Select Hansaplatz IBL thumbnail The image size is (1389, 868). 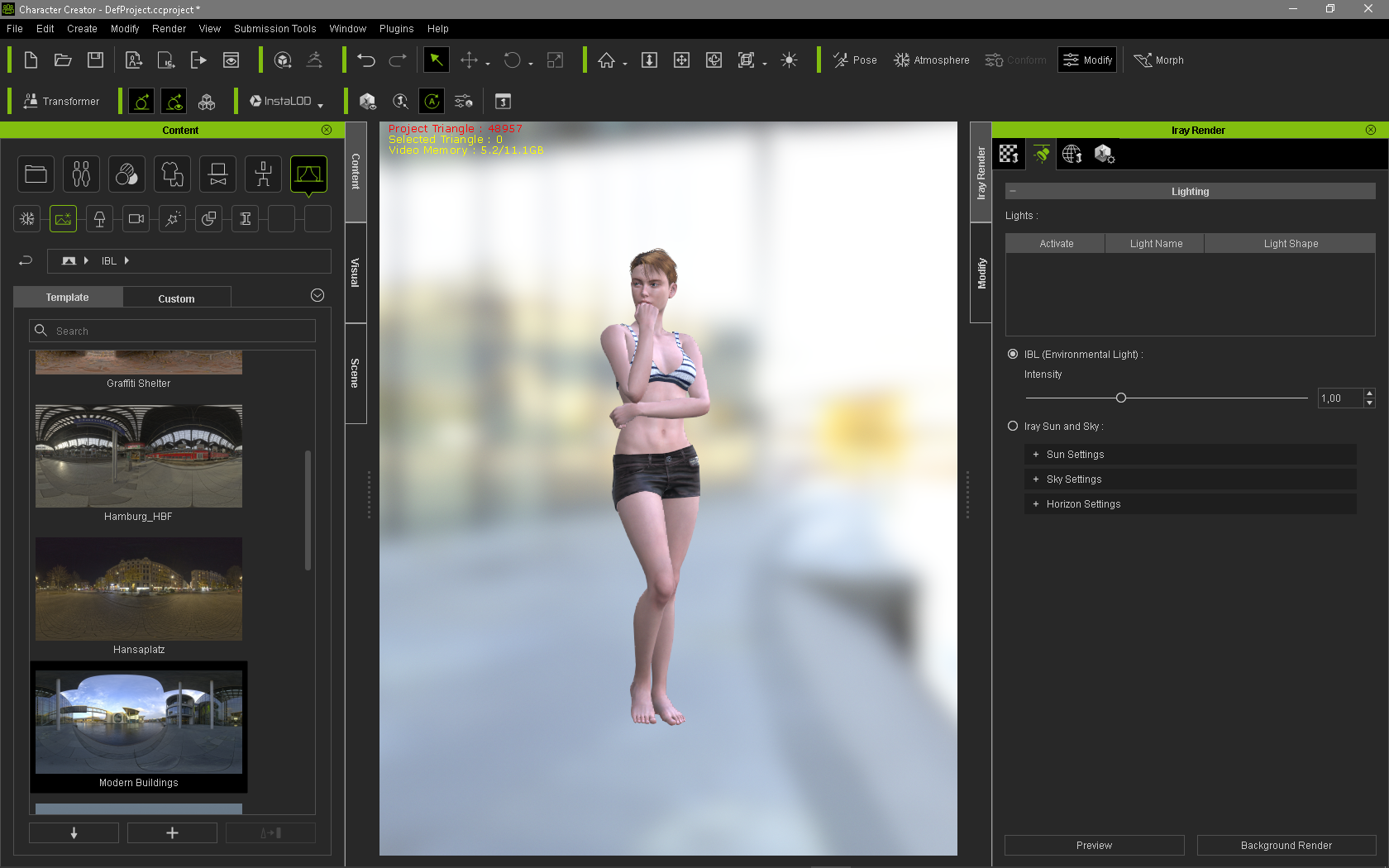tap(139, 589)
